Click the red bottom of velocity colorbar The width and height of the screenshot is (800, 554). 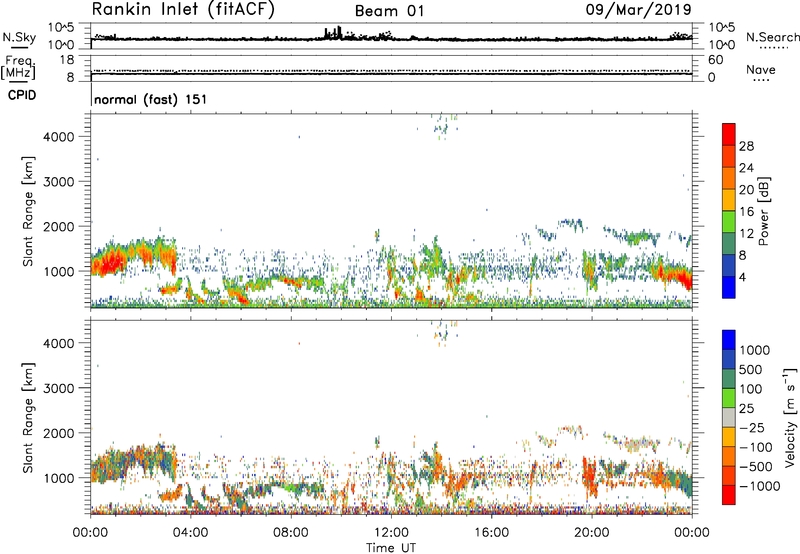coord(729,495)
